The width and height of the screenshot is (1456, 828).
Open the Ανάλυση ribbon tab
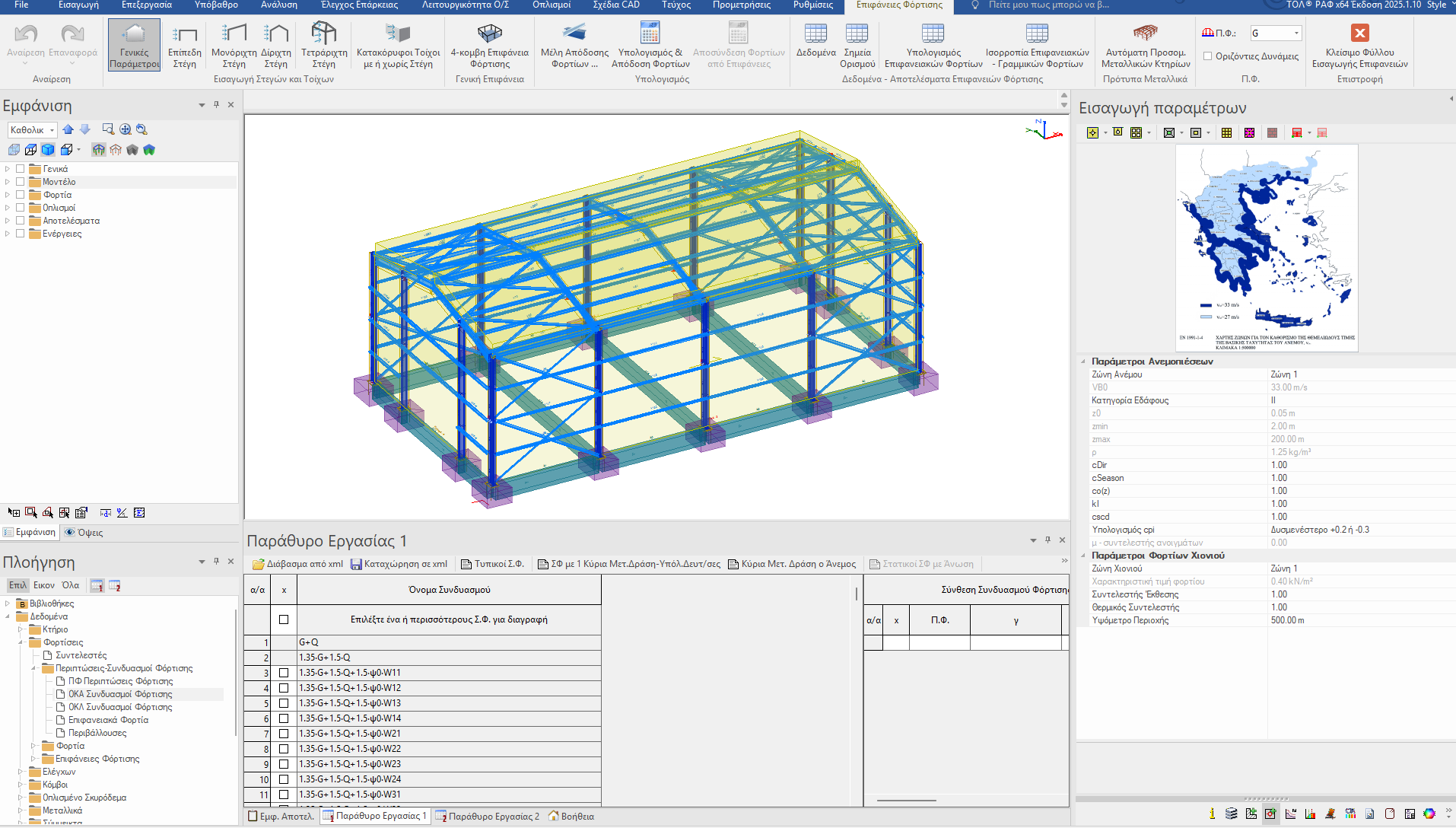[278, 5]
